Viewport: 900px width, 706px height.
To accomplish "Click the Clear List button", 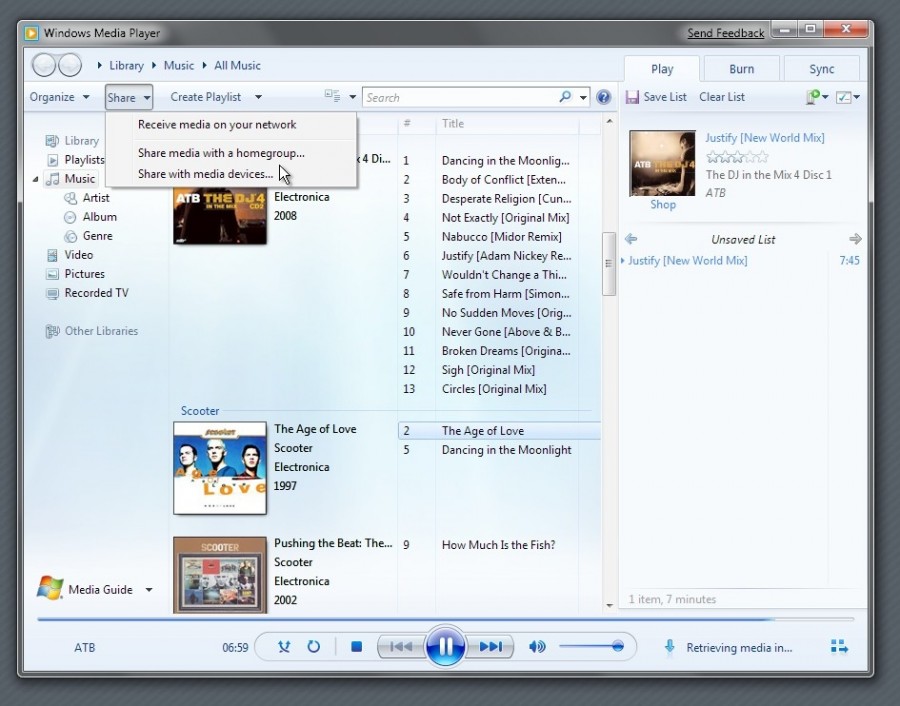I will (721, 97).
